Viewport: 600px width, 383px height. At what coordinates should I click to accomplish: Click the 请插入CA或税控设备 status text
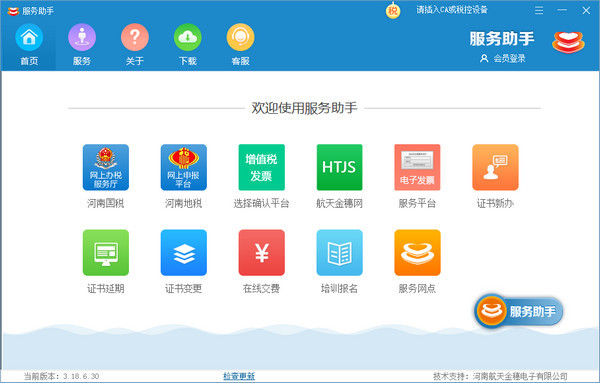pos(452,10)
